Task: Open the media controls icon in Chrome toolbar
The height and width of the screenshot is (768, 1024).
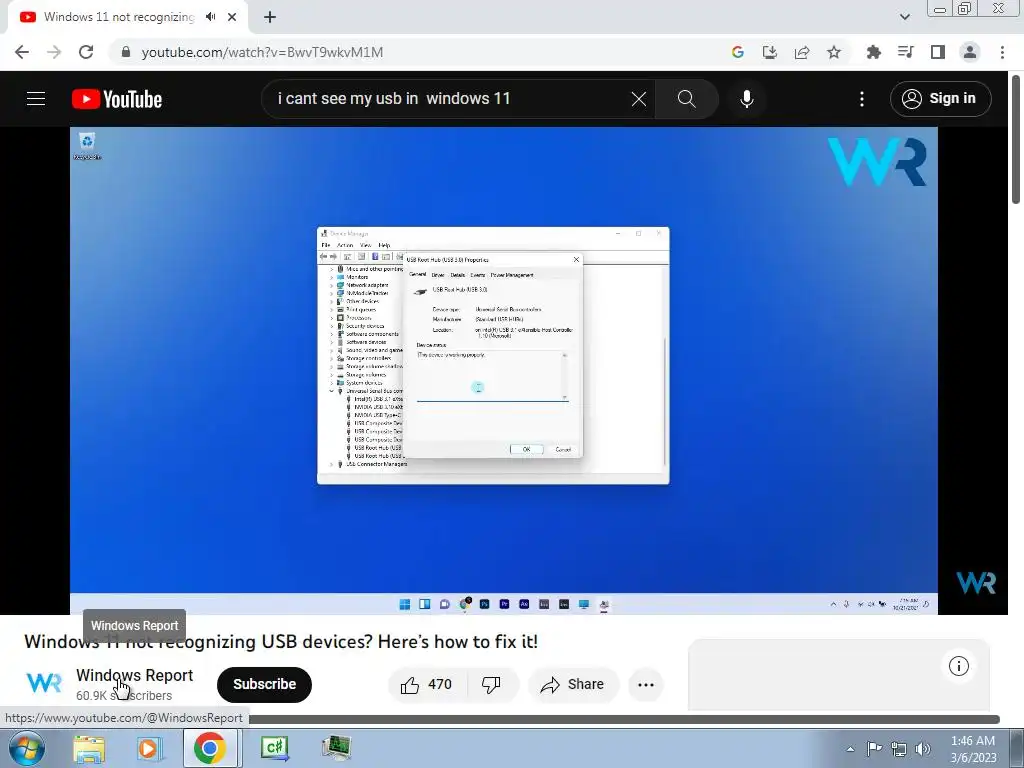Action: pos(906,52)
